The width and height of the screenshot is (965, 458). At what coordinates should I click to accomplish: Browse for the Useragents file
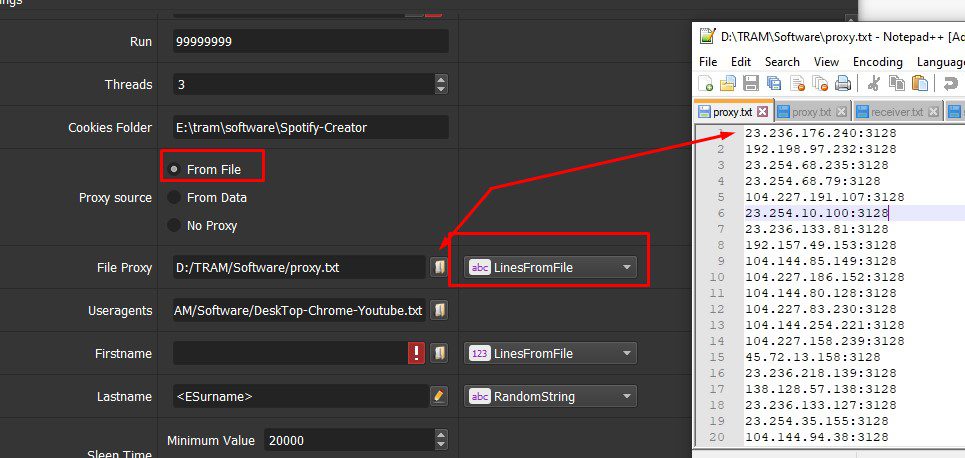[439, 310]
